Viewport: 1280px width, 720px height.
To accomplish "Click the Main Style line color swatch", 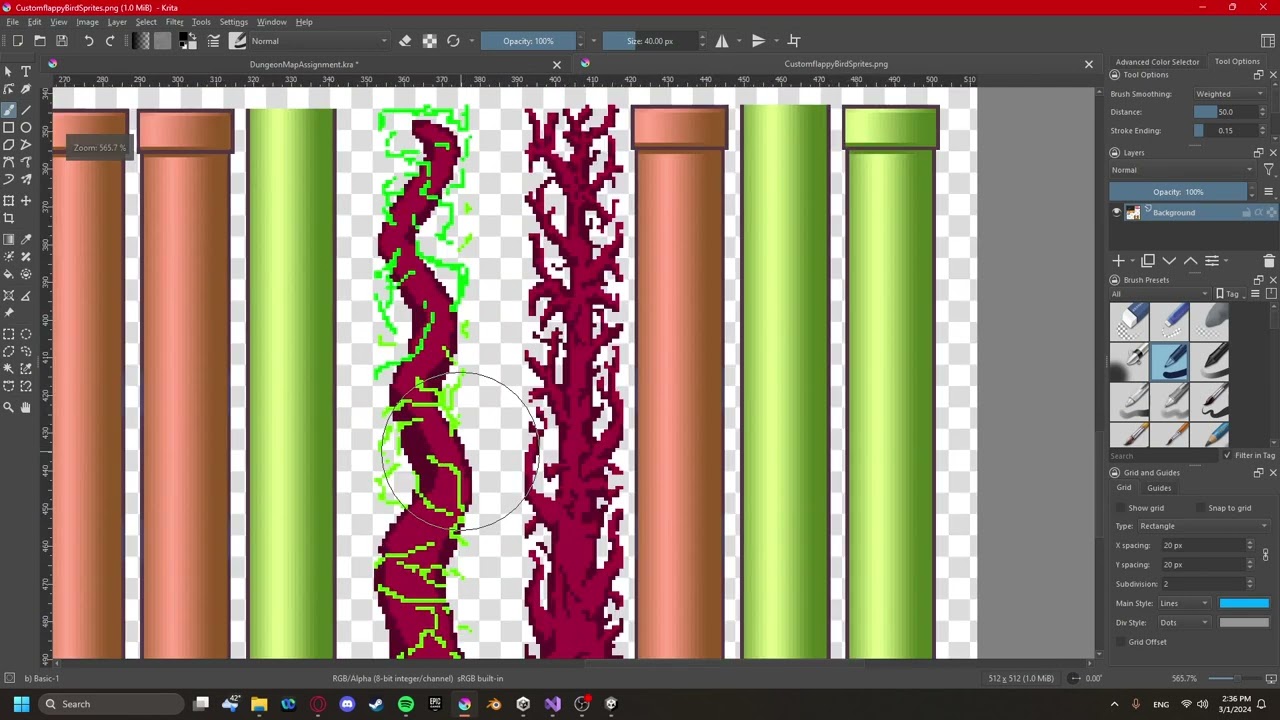I will tap(1244, 603).
